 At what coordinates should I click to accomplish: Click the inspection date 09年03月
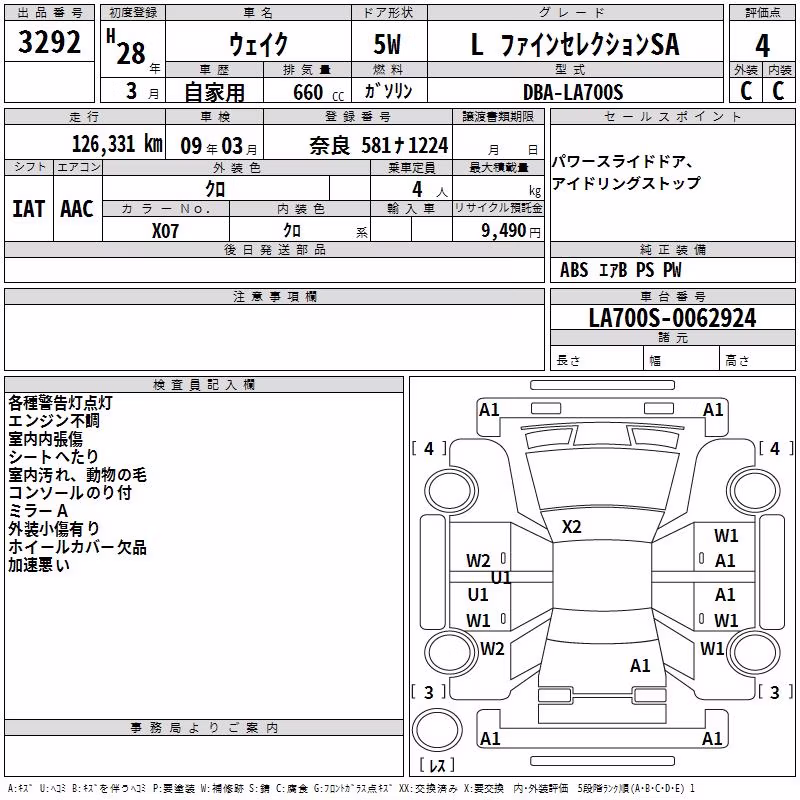click(219, 146)
